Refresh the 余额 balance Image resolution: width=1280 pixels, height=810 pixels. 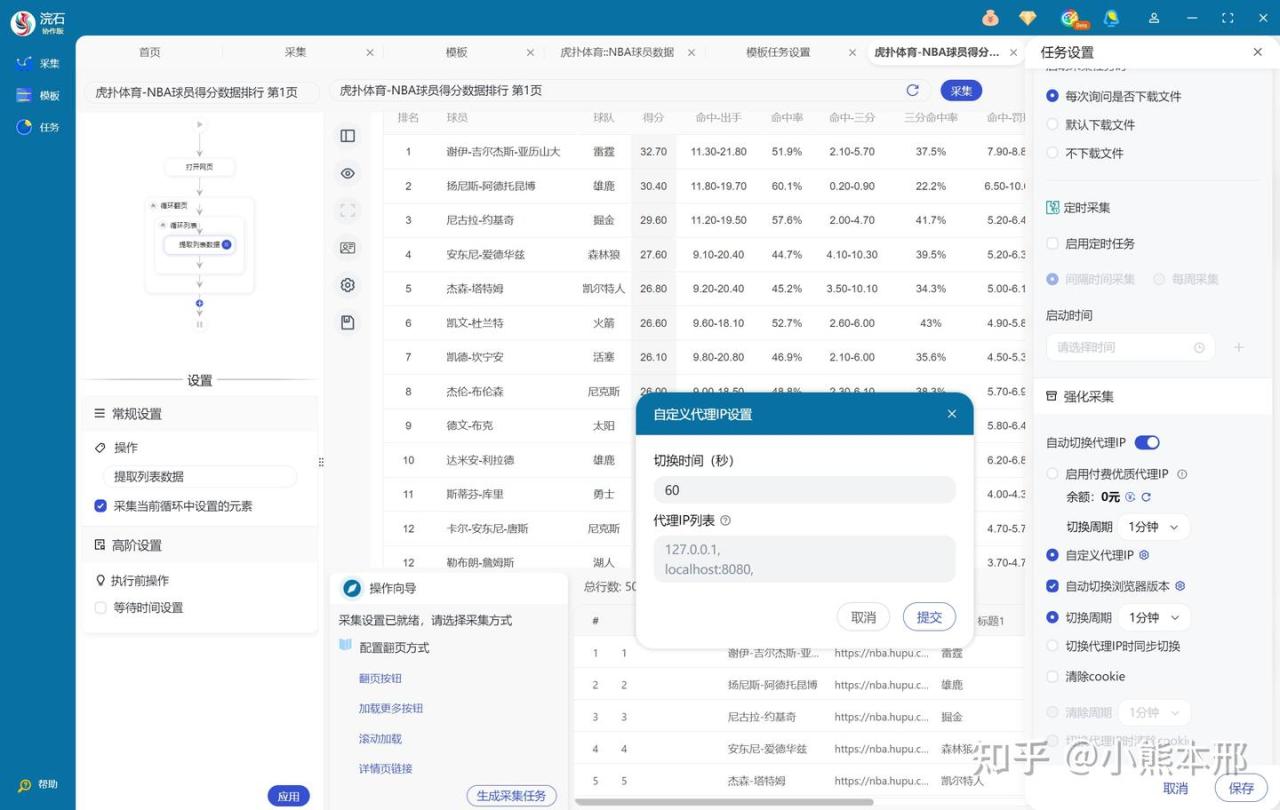tap(1146, 497)
